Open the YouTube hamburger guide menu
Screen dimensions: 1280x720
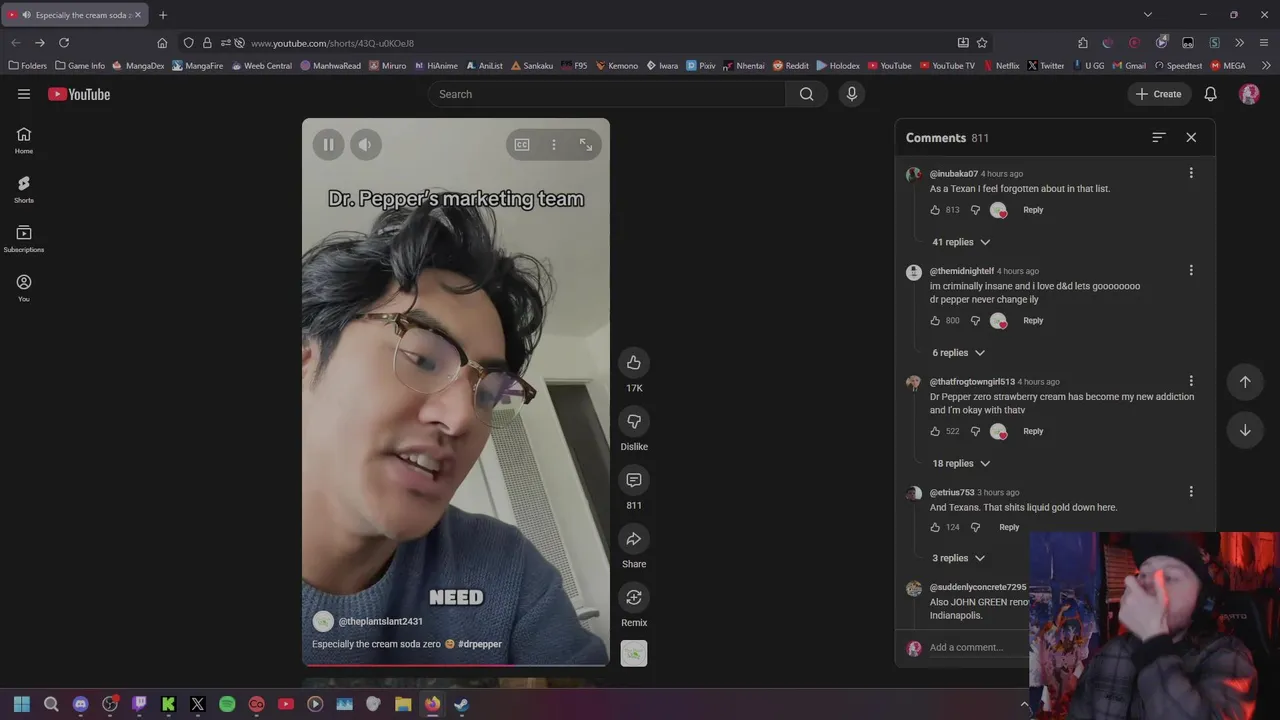(24, 94)
